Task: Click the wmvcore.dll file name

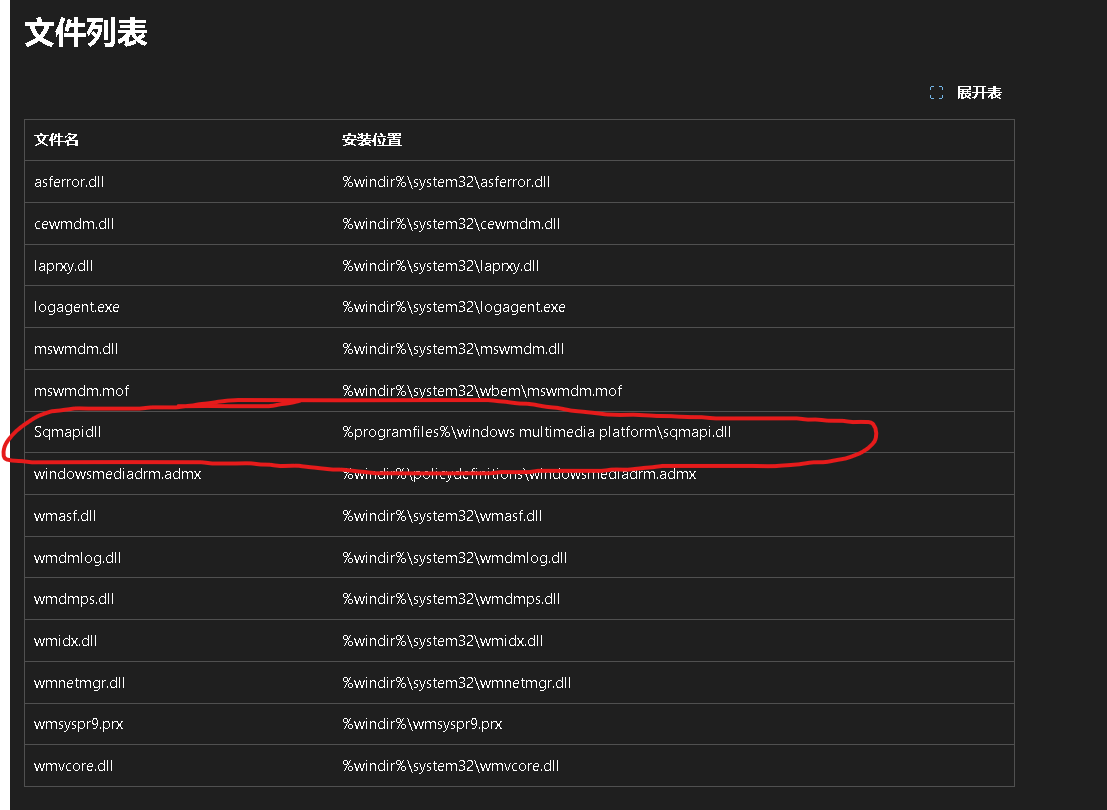Action: tap(73, 766)
